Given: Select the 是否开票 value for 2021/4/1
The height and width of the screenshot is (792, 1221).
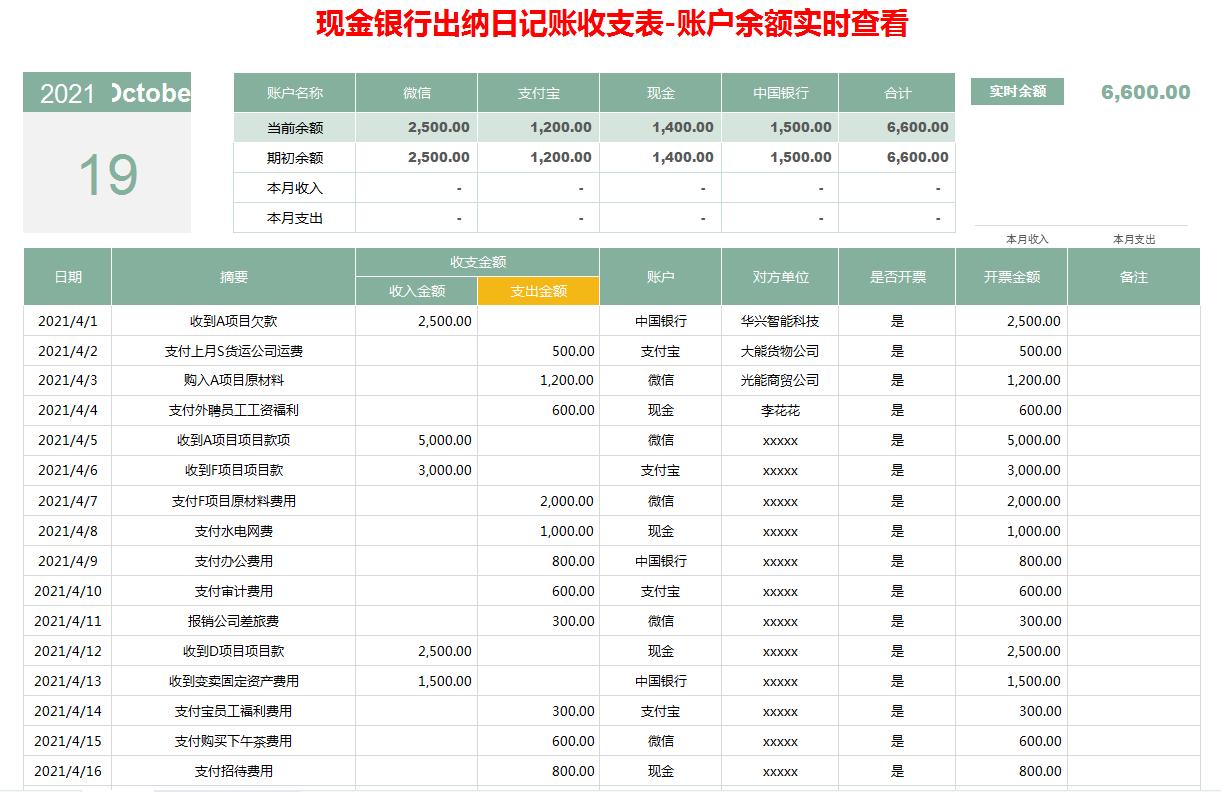Looking at the screenshot, I should (x=898, y=321).
